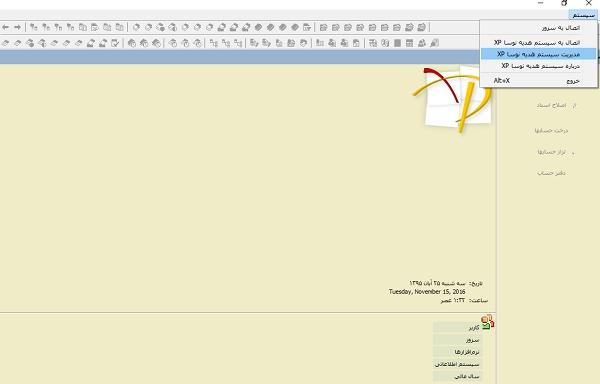The height and width of the screenshot is (384, 600).
Task: Click اصلاح اسناد in the side panel
Action: click(x=551, y=105)
